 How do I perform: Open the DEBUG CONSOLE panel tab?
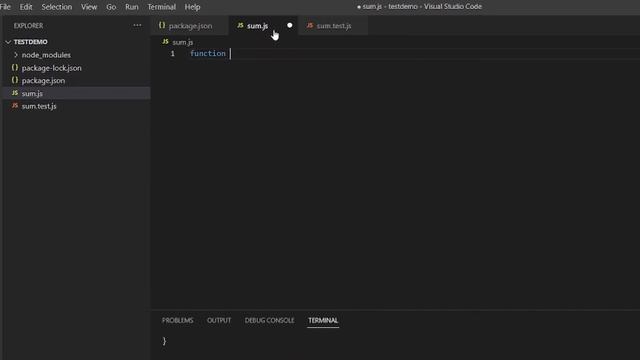269,320
